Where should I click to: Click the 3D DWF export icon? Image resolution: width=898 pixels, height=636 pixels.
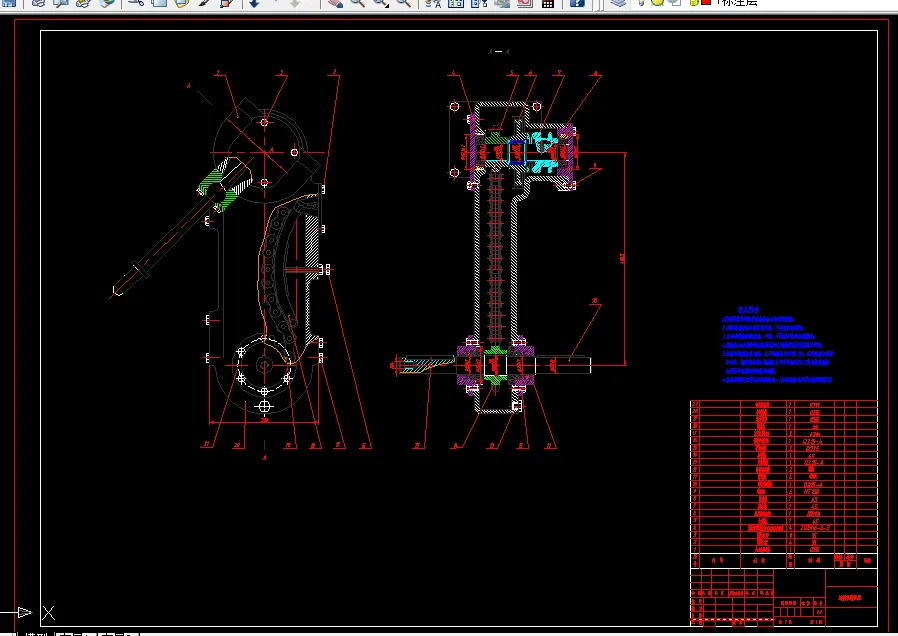click(x=107, y=3)
